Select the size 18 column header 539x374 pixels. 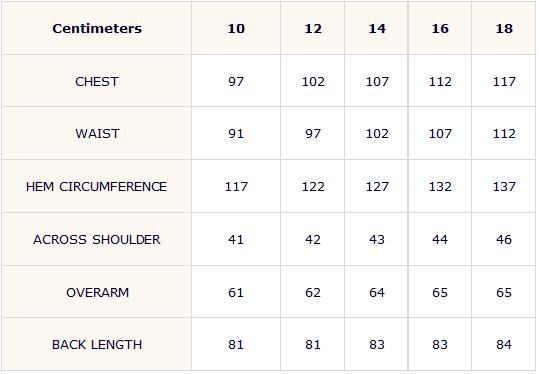point(504,29)
